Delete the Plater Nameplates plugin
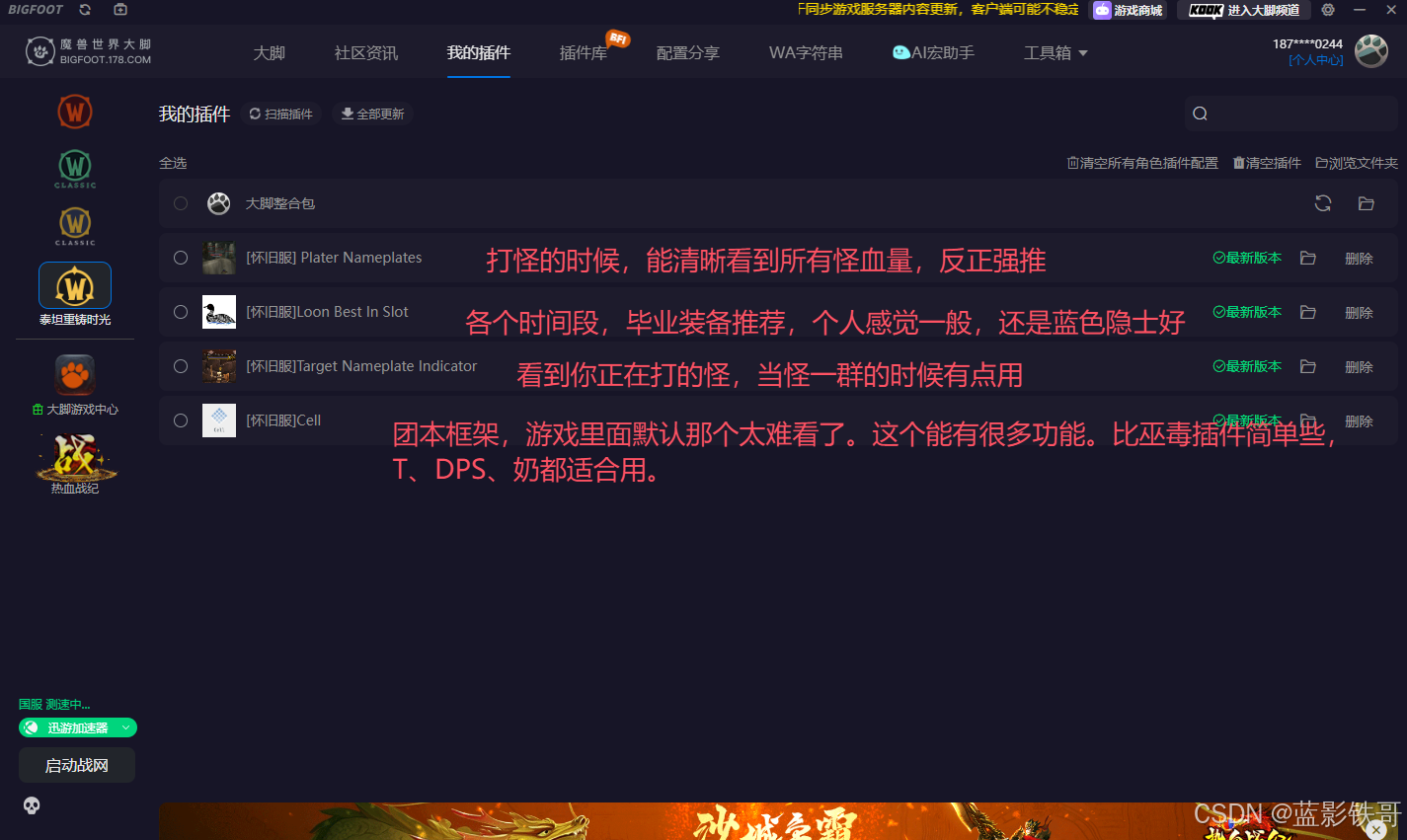The width and height of the screenshot is (1407, 840). click(1359, 259)
